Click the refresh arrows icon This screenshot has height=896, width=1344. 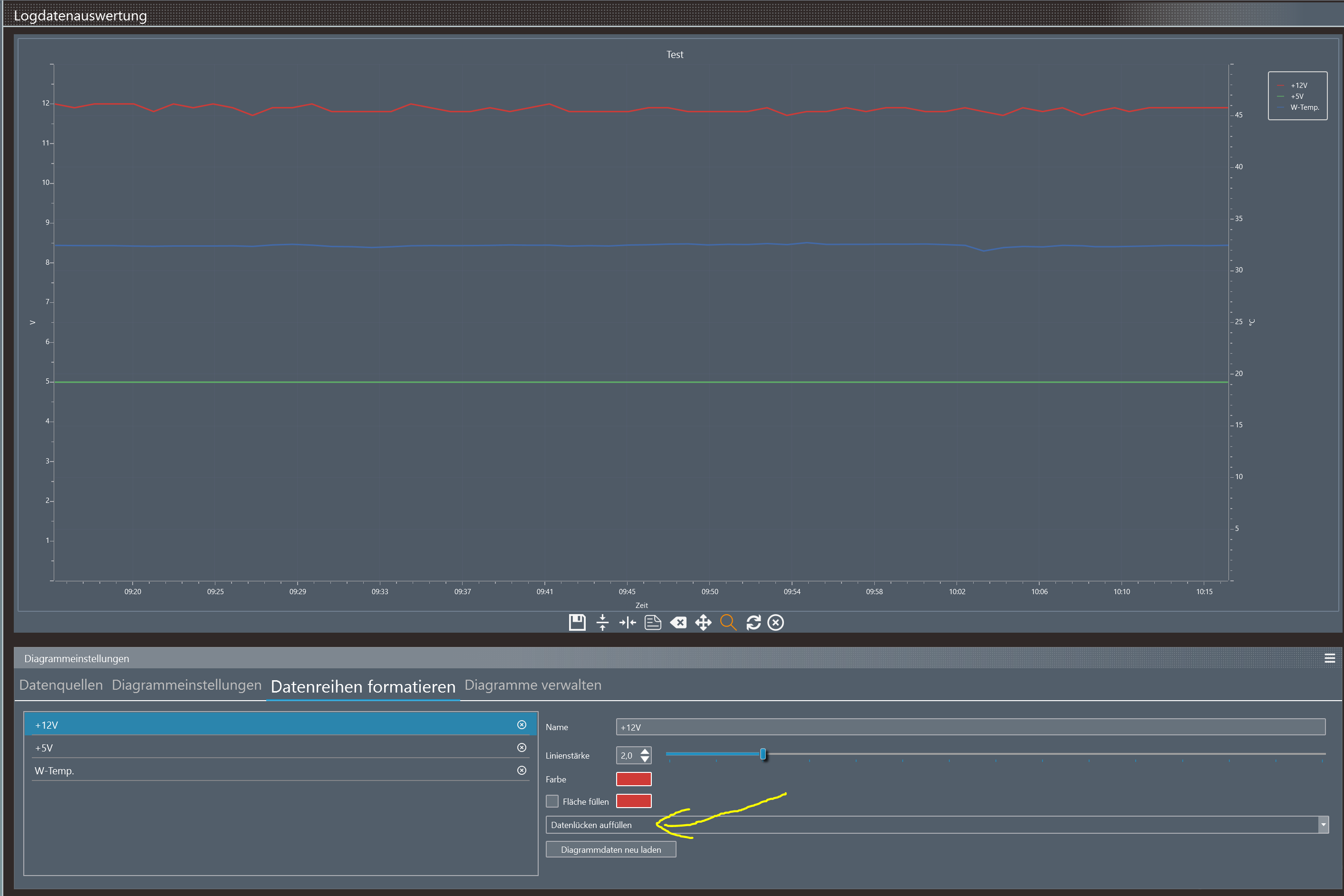753,622
